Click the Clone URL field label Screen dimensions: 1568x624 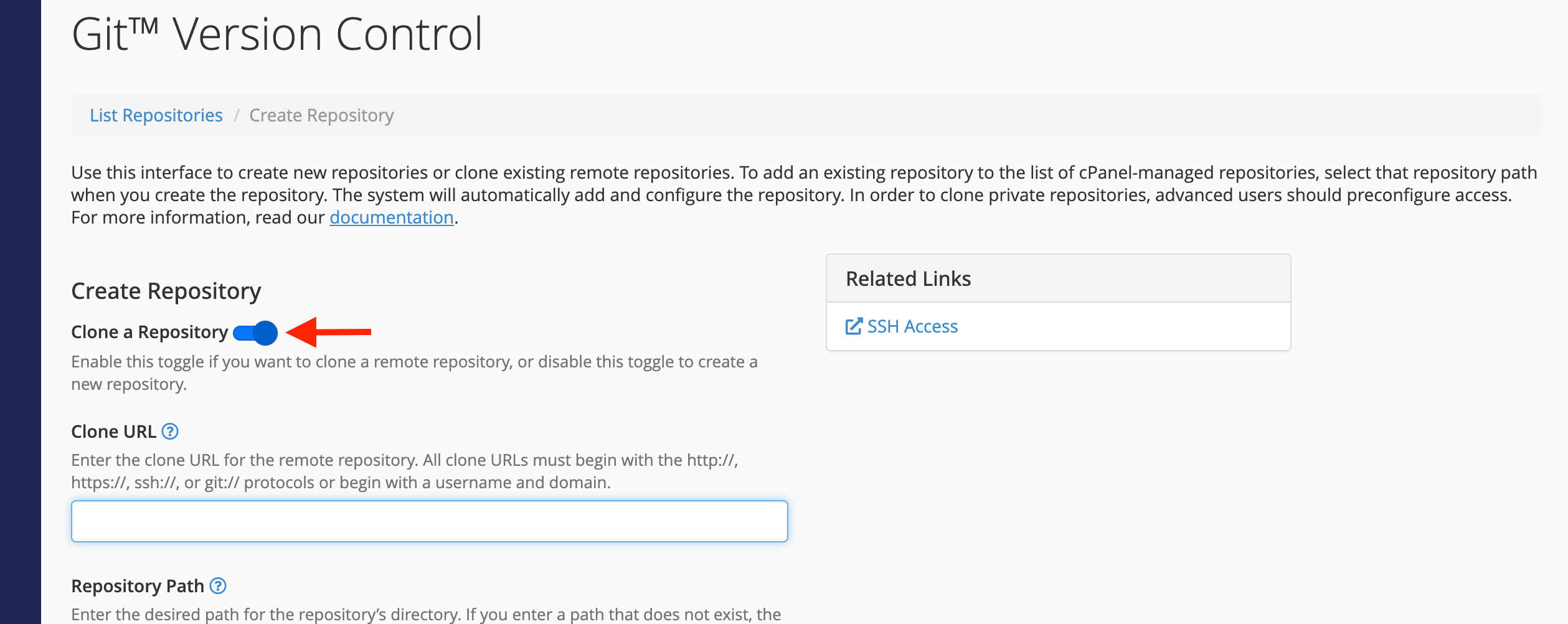[x=114, y=431]
